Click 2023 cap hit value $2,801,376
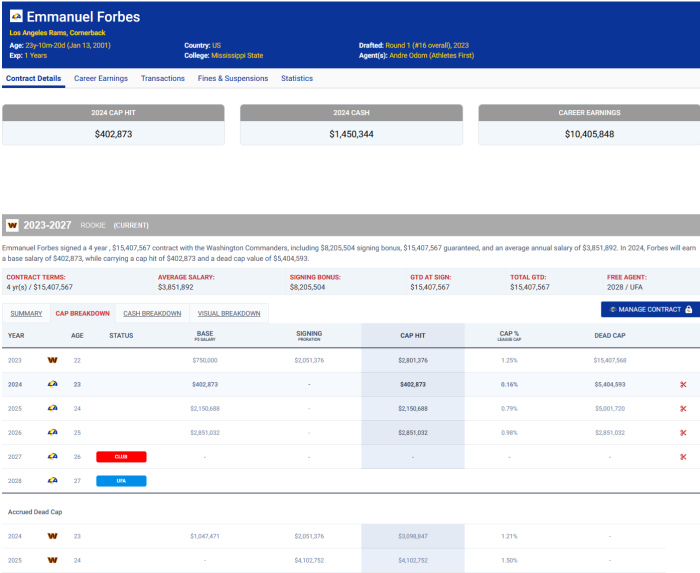Screen dimensions: 700x573 [x=413, y=360]
